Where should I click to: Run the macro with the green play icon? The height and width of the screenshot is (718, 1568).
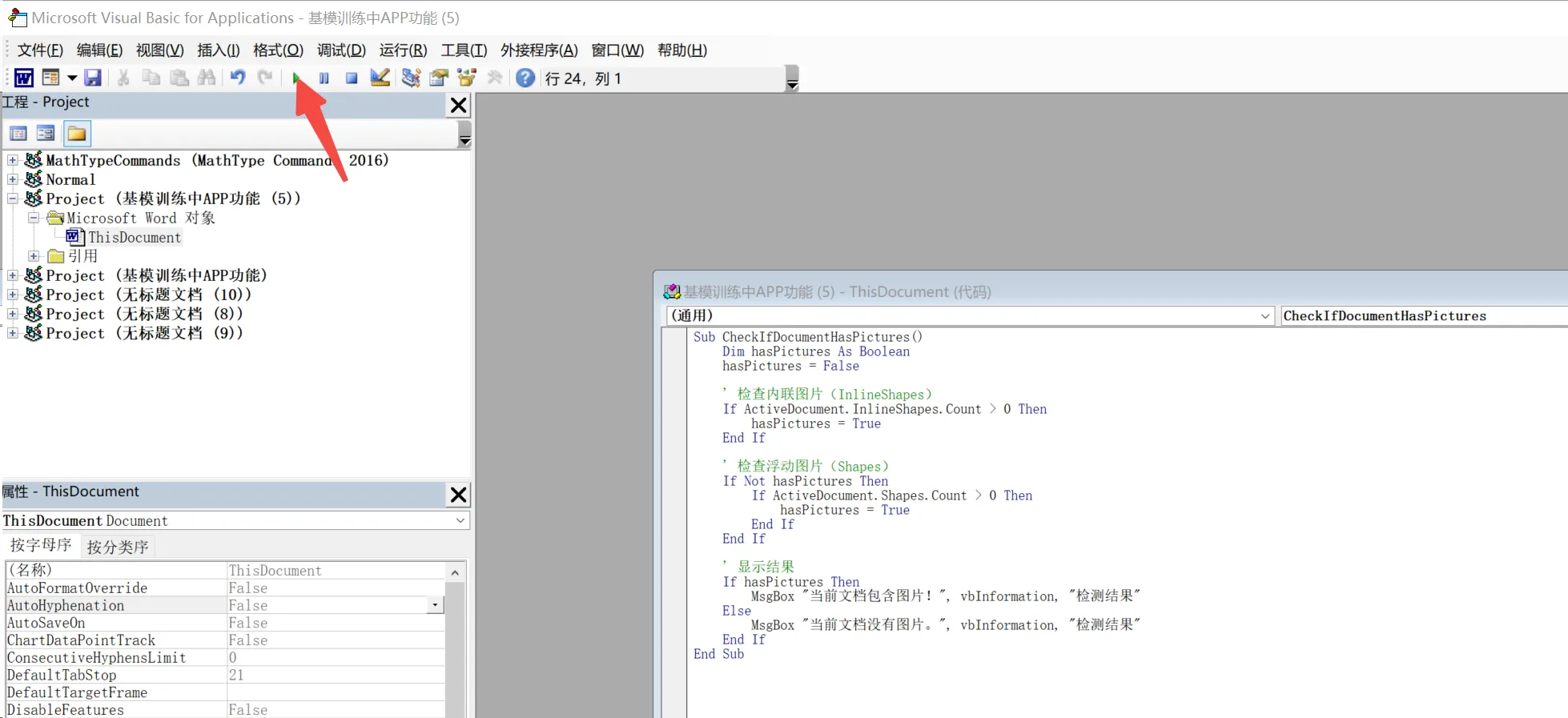pyautogui.click(x=296, y=78)
